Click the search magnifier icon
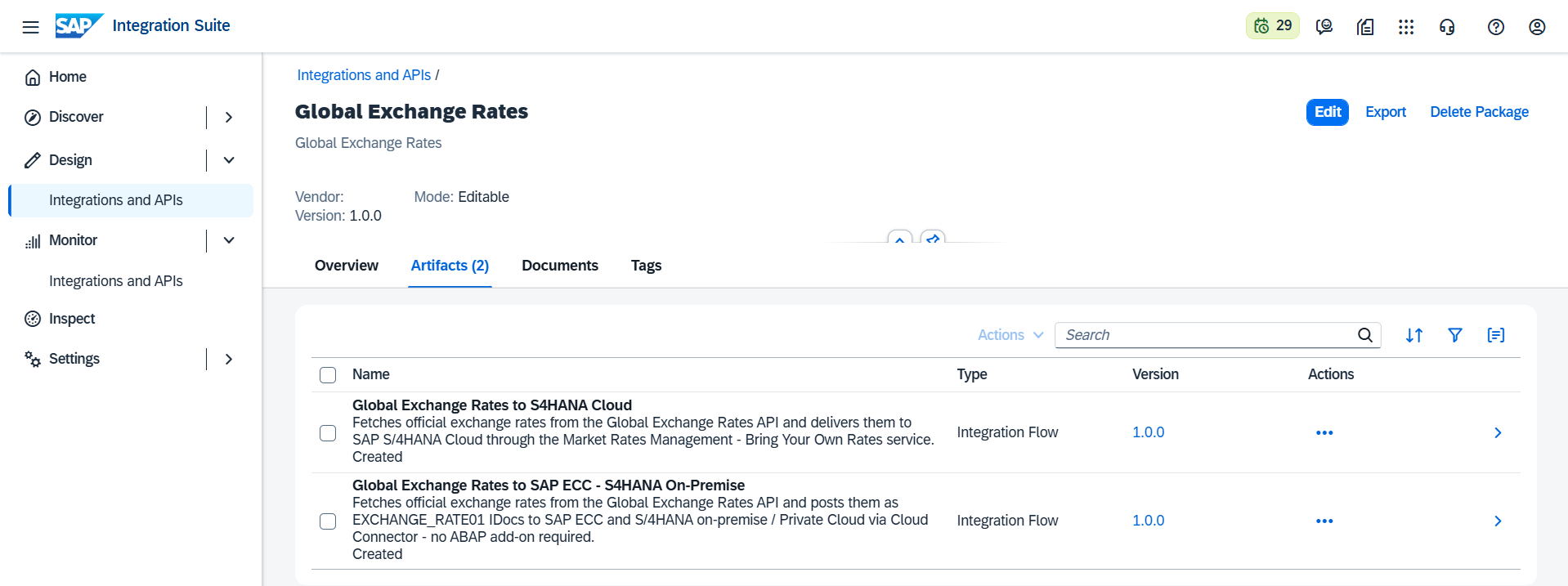1568x586 pixels. click(1365, 335)
